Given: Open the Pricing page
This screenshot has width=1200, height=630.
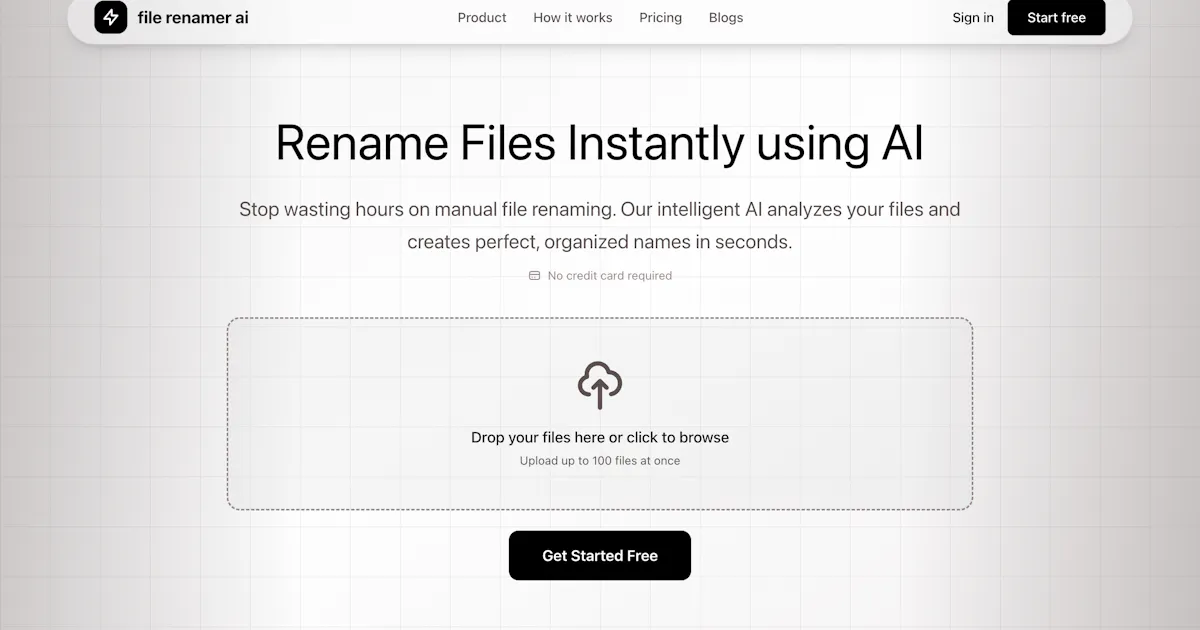Looking at the screenshot, I should pyautogui.click(x=661, y=18).
